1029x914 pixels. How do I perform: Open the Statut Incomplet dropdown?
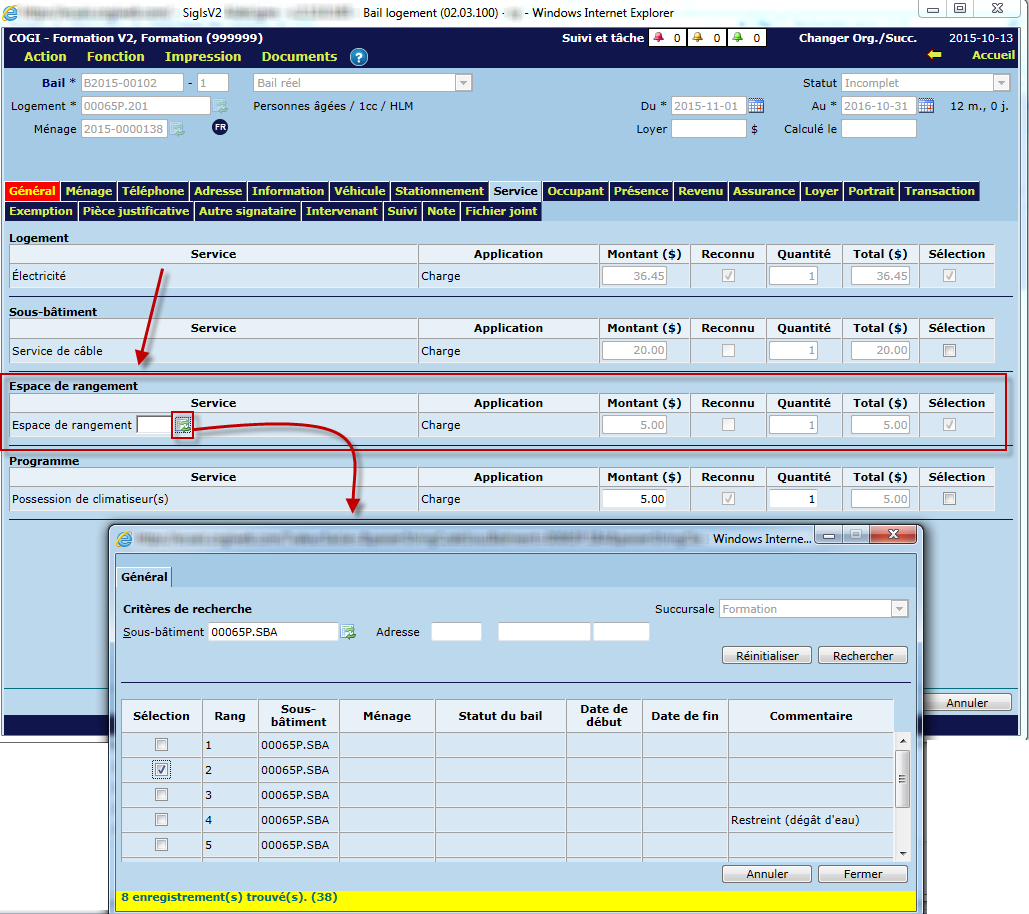tap(1001, 83)
